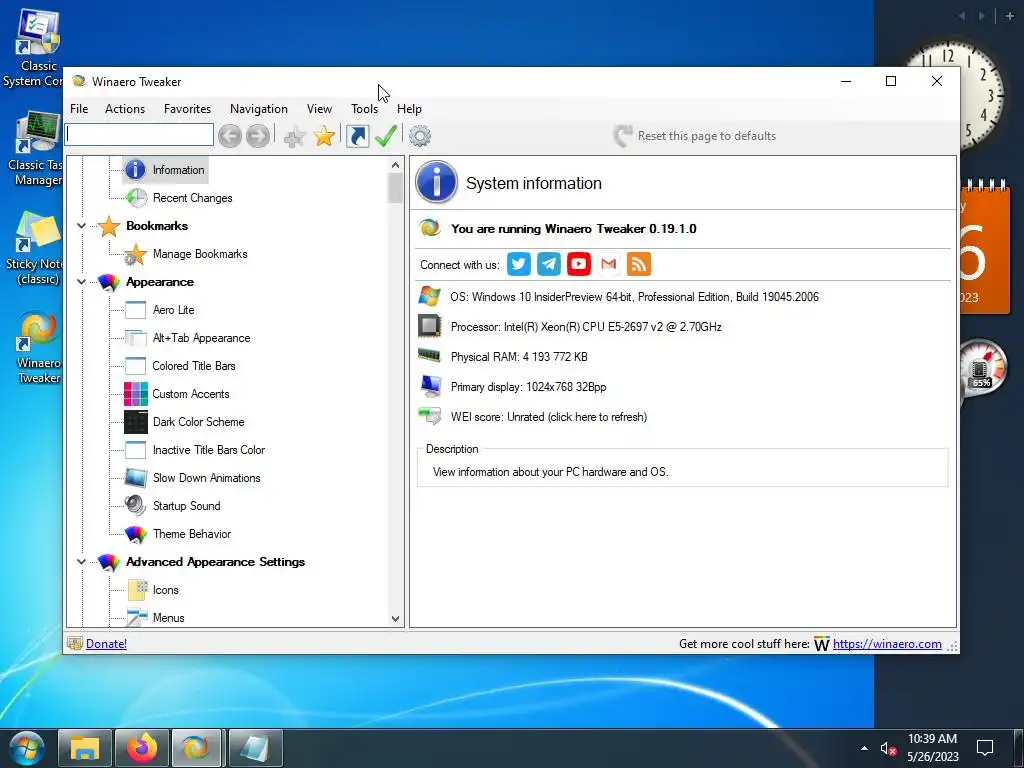
Task: Open the https://winaero.com link
Action: (887, 644)
